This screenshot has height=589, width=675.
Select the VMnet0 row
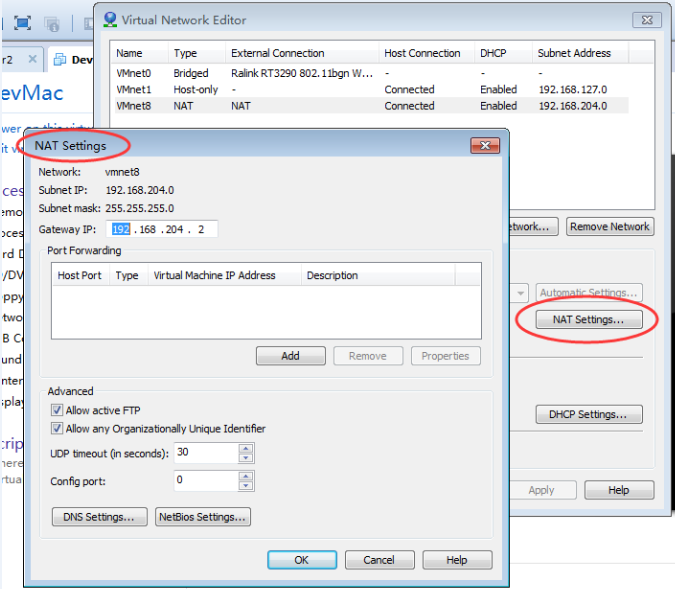(372, 73)
